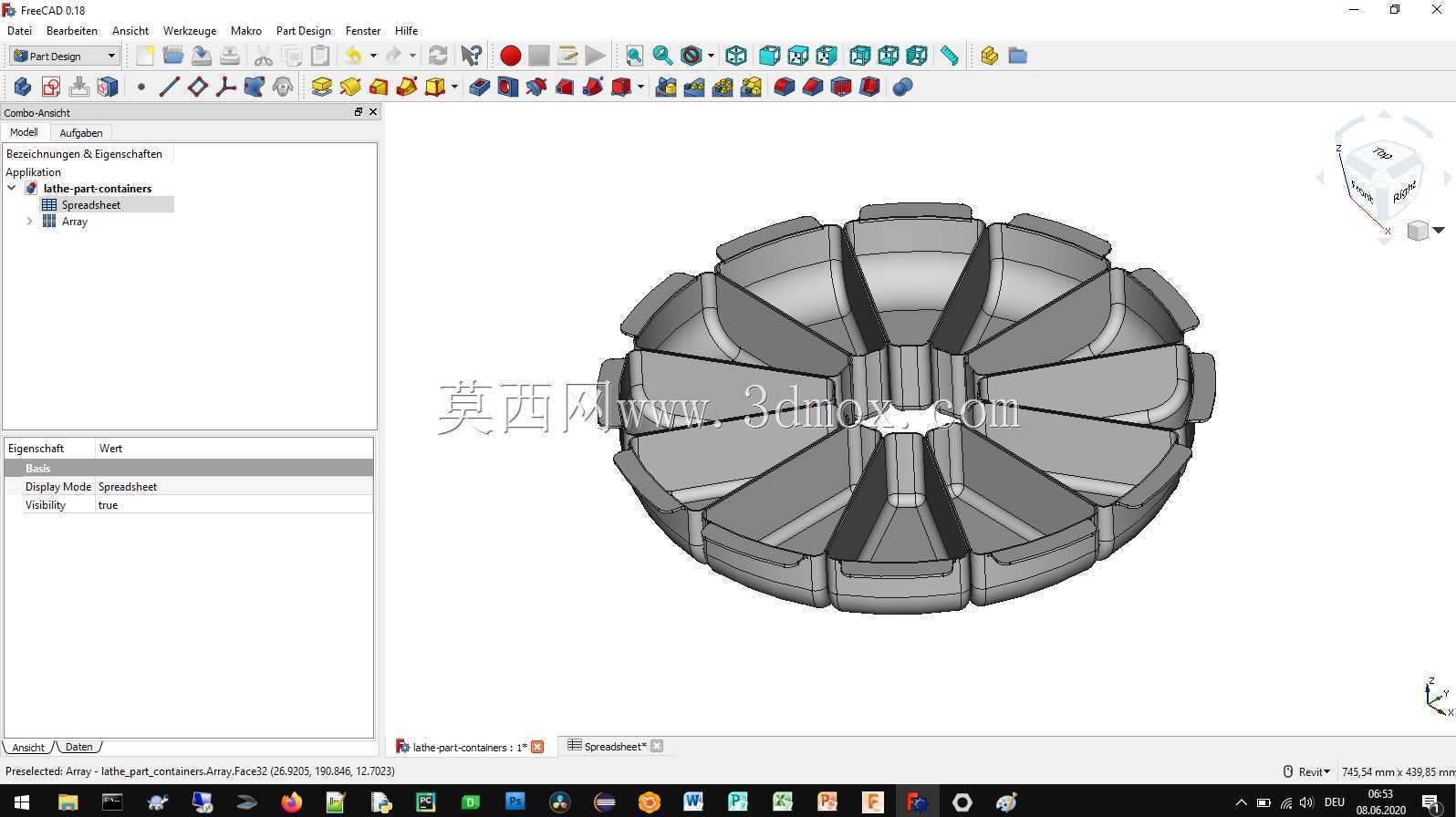1456x817 pixels.
Task: Click the Display Mode value Spreadsheet
Action: (234, 487)
